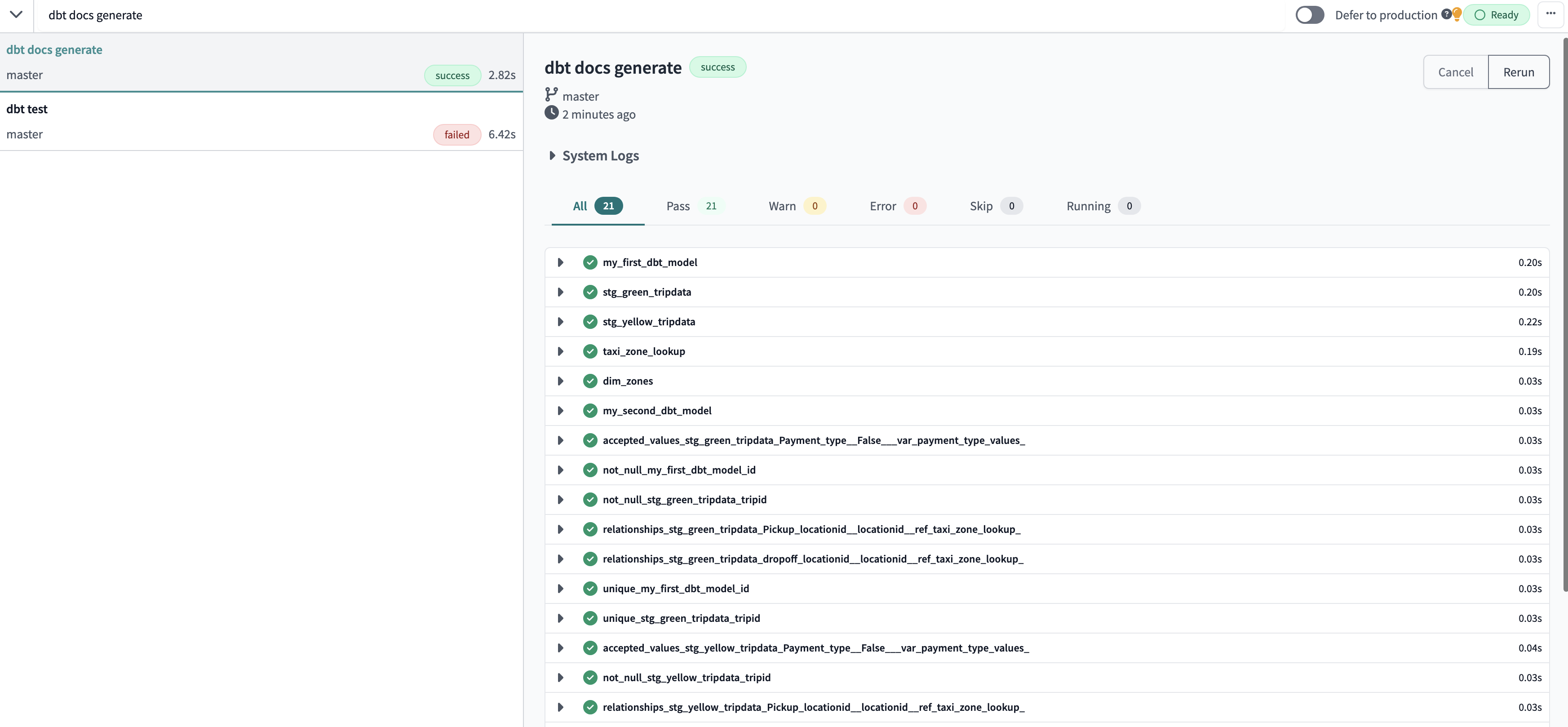Click the success check icon for taxi_zone_lookup
Image resolution: width=1568 pixels, height=727 pixels.
point(590,351)
